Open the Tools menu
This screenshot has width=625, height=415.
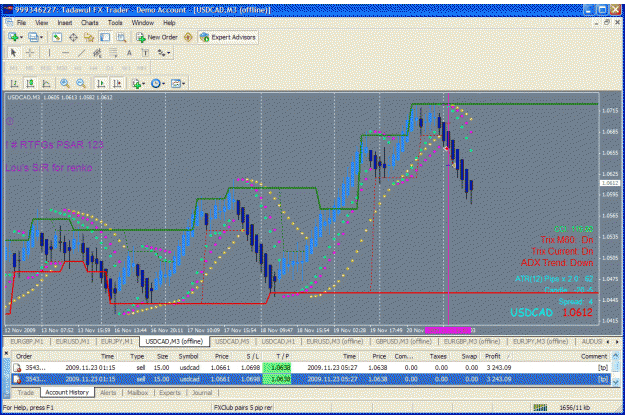tap(115, 23)
